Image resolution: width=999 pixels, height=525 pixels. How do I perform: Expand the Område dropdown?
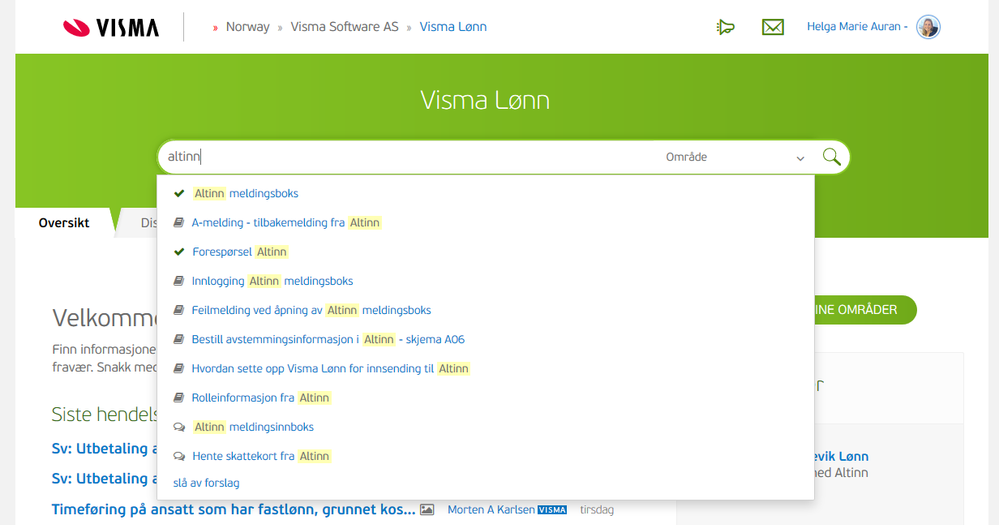tap(735, 157)
